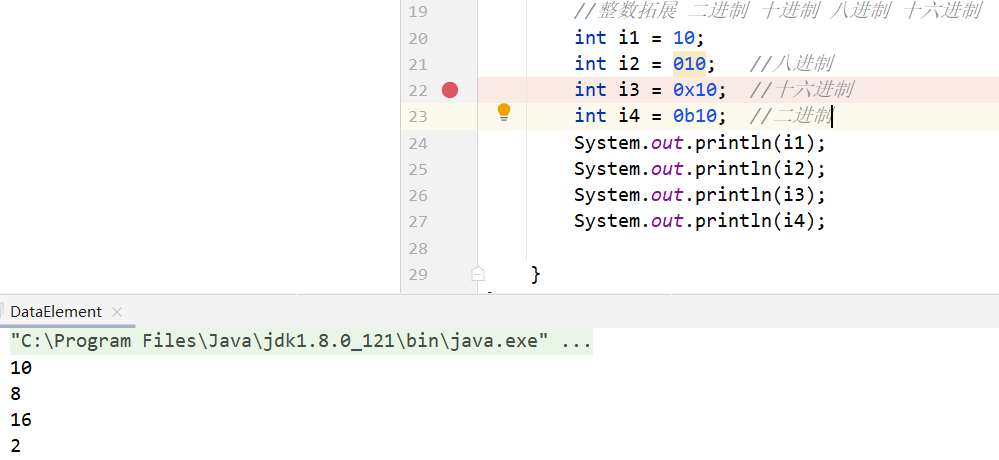Collapse the method fold marker at line 29

click(x=478, y=275)
